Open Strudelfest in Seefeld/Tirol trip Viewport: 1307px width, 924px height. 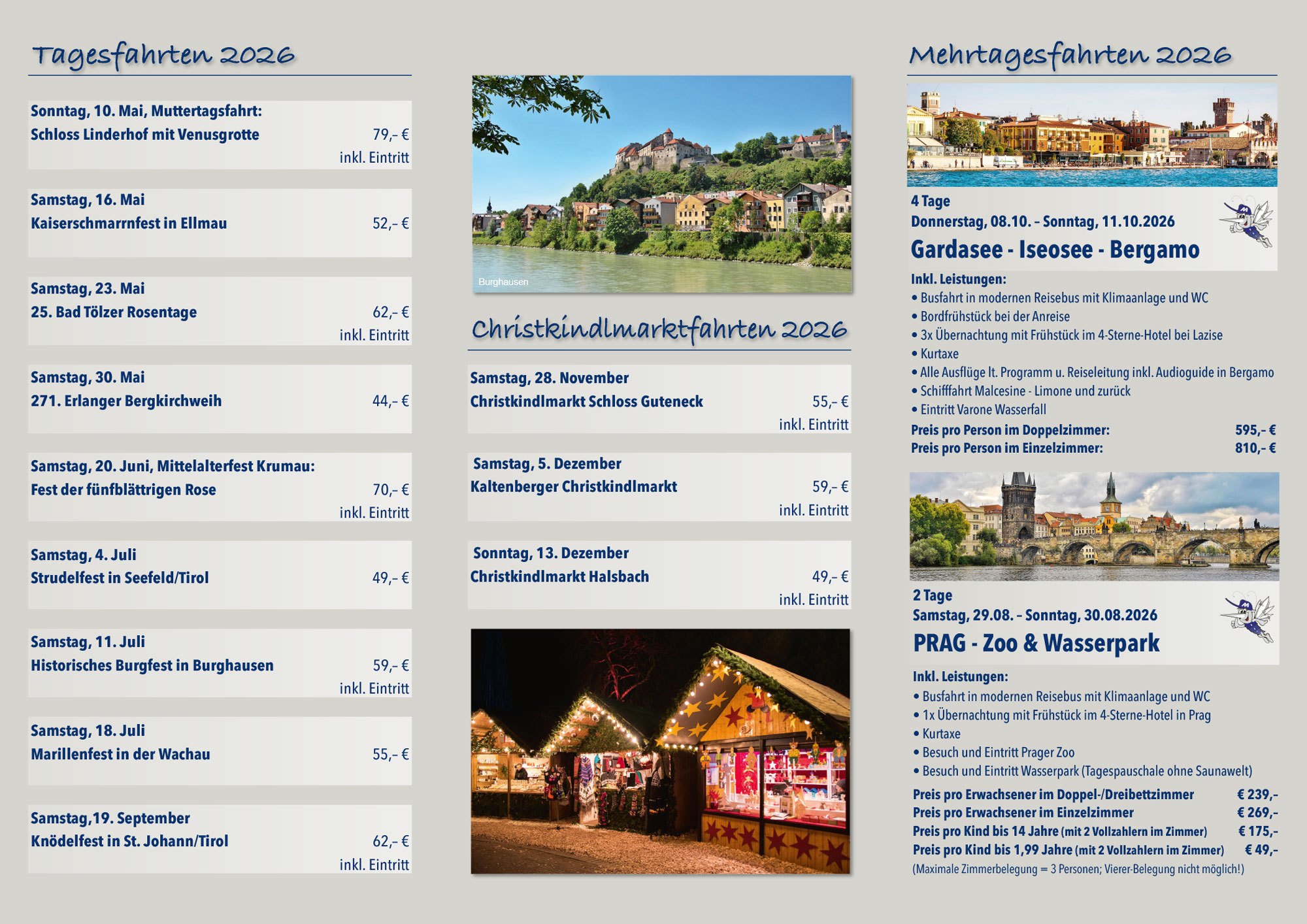tap(120, 578)
